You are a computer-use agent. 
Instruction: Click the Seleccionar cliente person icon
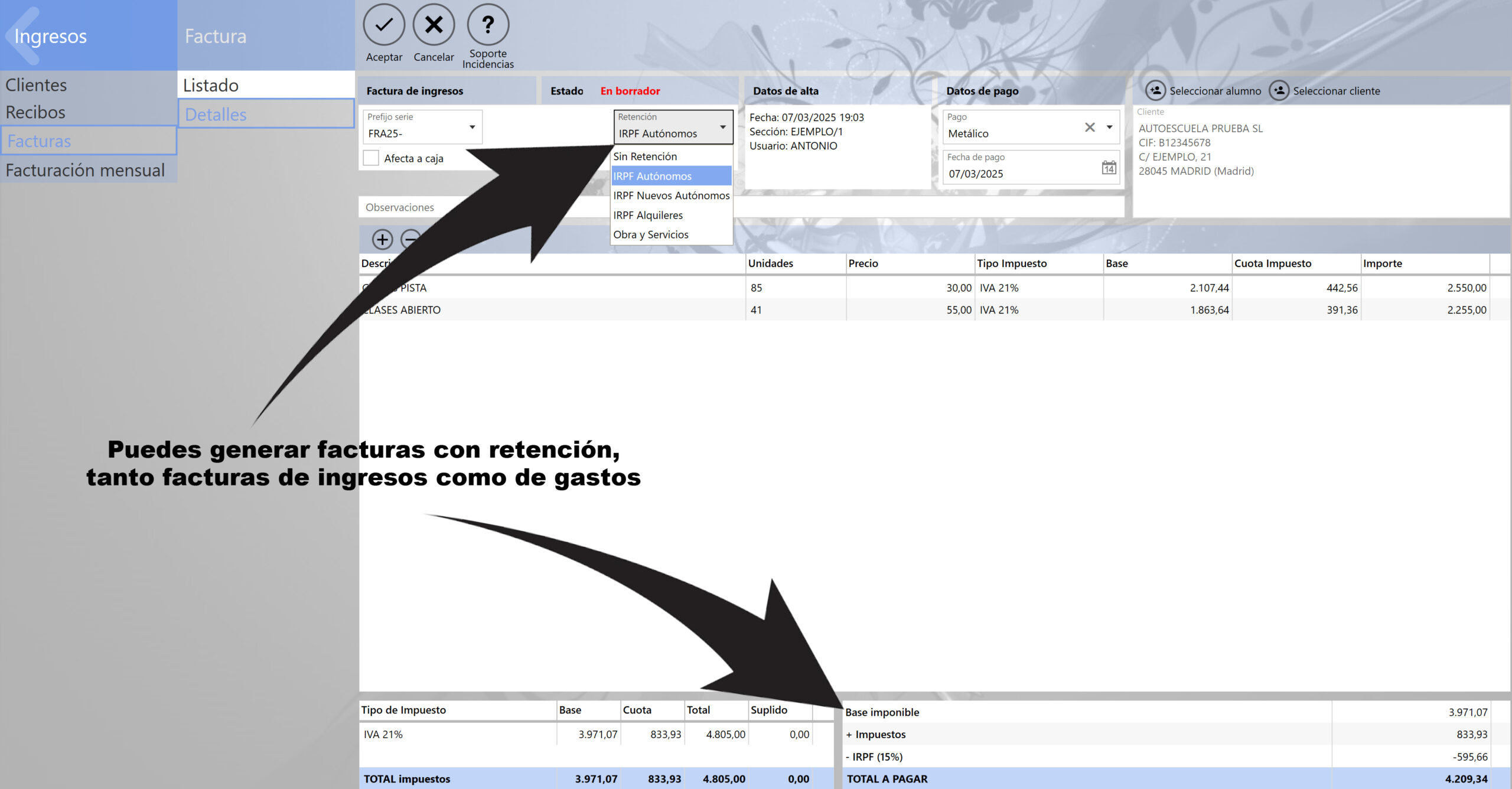coord(1279,90)
